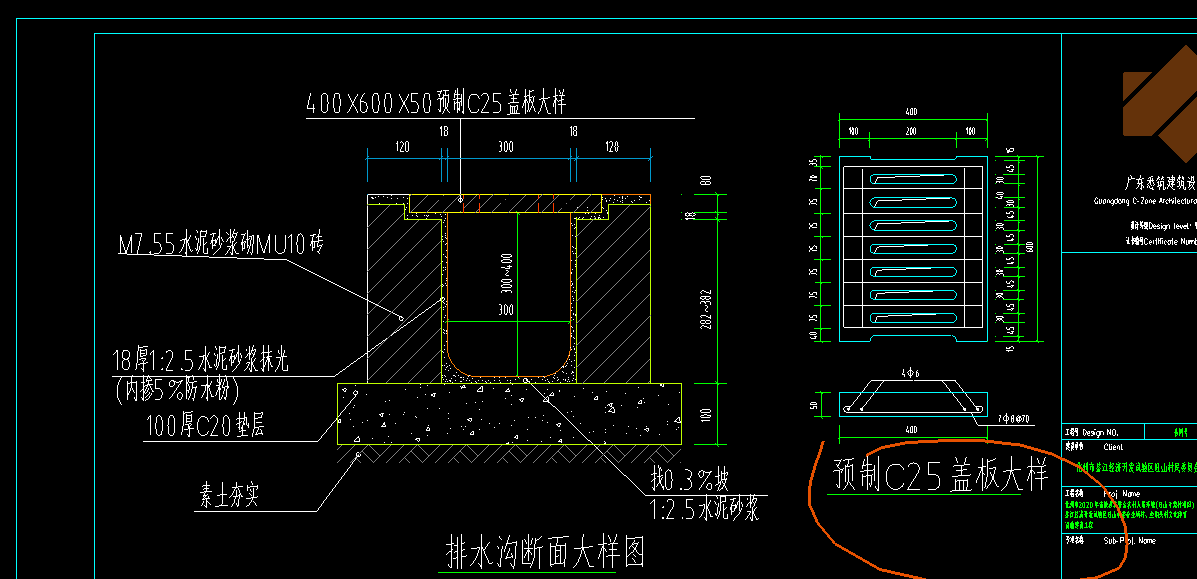Select the annotation "18厚1:2.5水泥砂浆抹光"
This screenshot has height=579, width=1197.
[x=201, y=361]
